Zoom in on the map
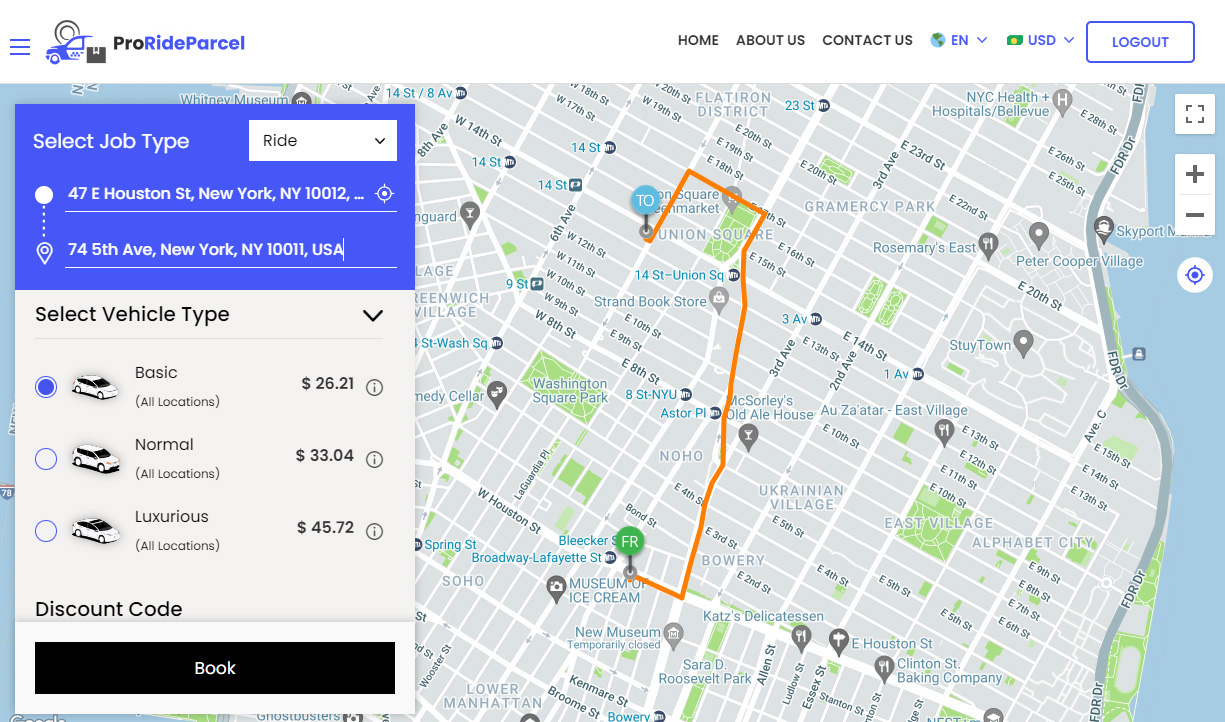 click(x=1194, y=175)
